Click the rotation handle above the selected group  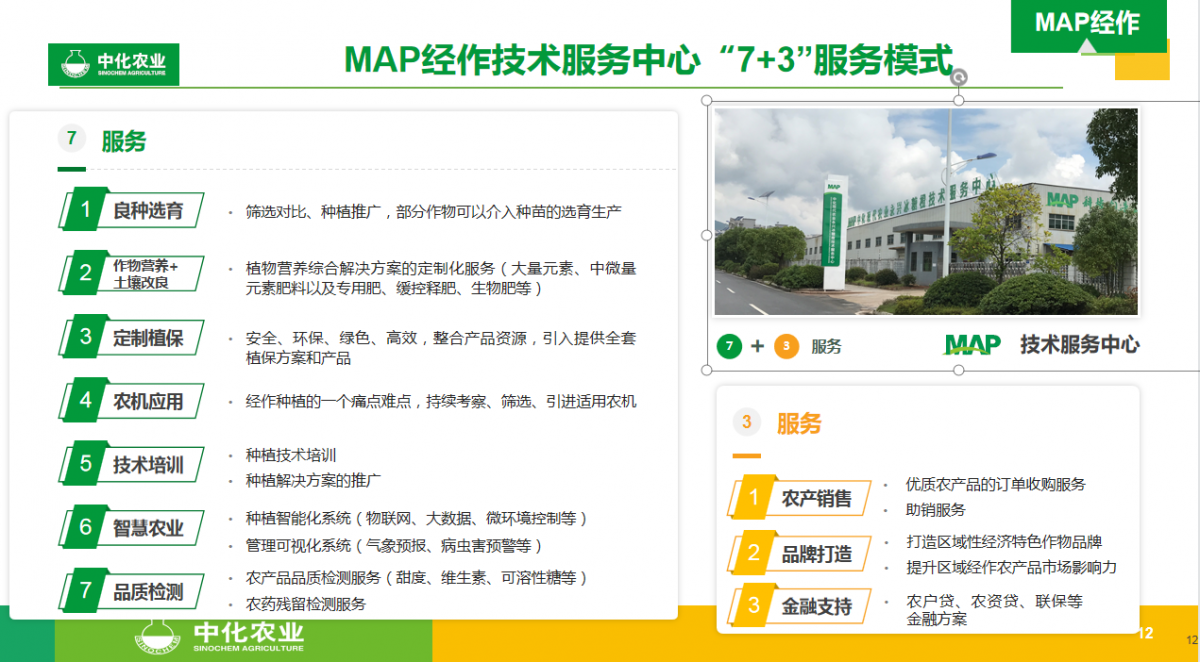958,76
